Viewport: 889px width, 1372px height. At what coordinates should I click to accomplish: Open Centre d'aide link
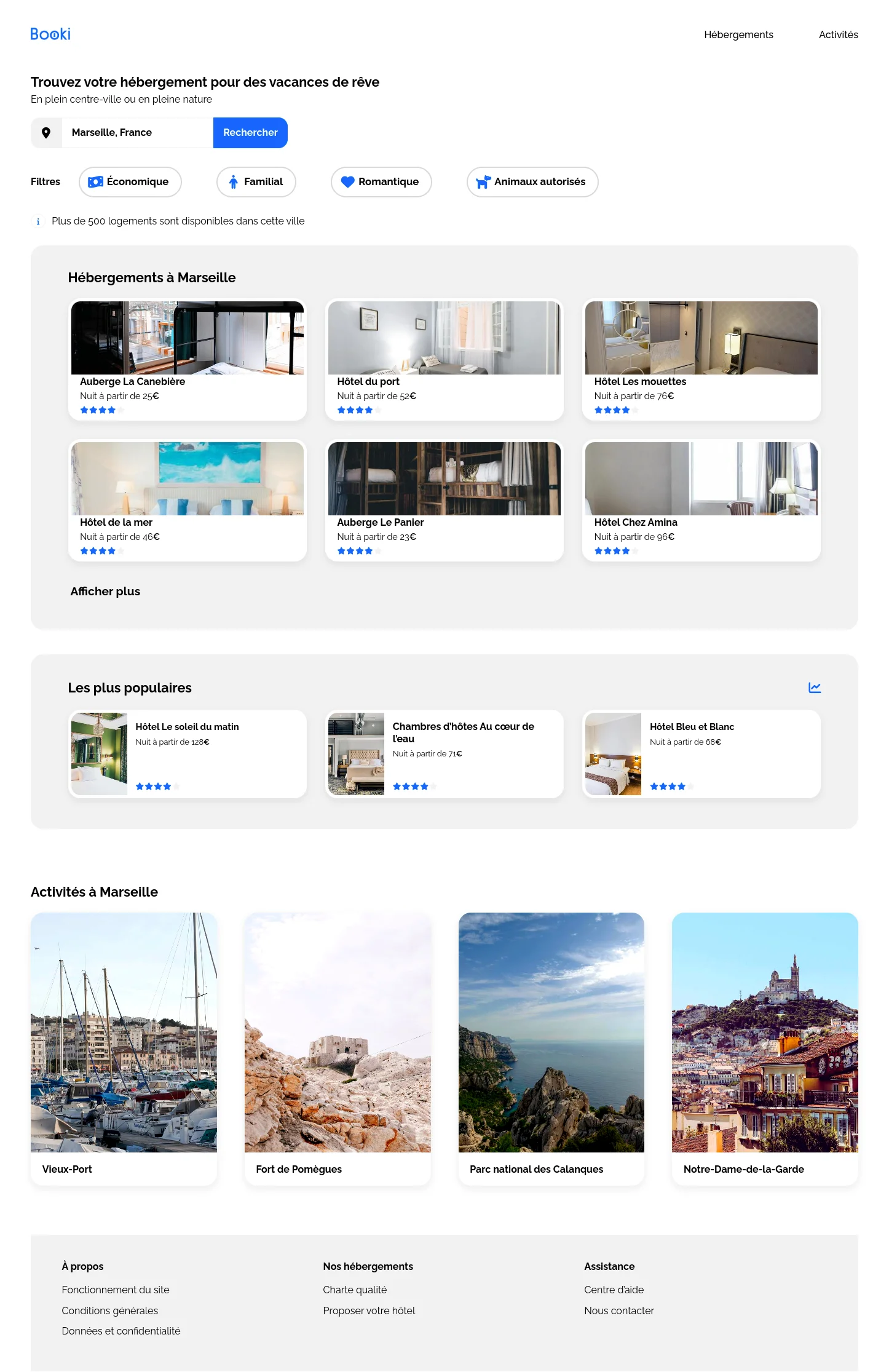[614, 1290]
